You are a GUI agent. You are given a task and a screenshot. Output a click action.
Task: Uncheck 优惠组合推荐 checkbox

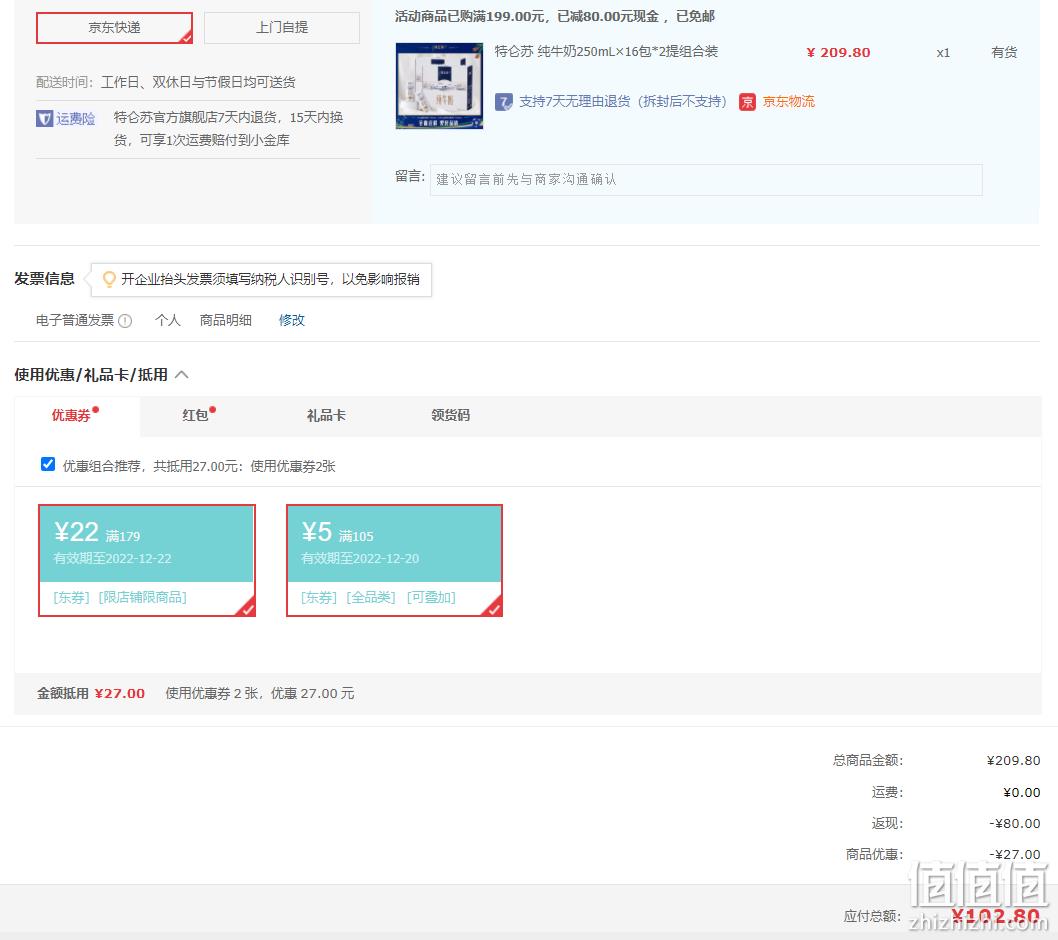[48, 464]
